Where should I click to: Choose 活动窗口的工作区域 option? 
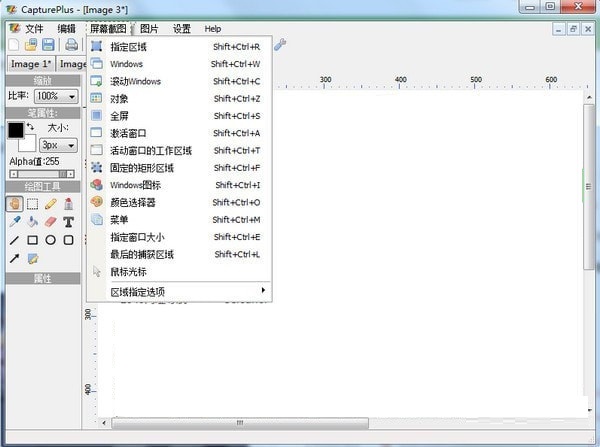pos(179,150)
